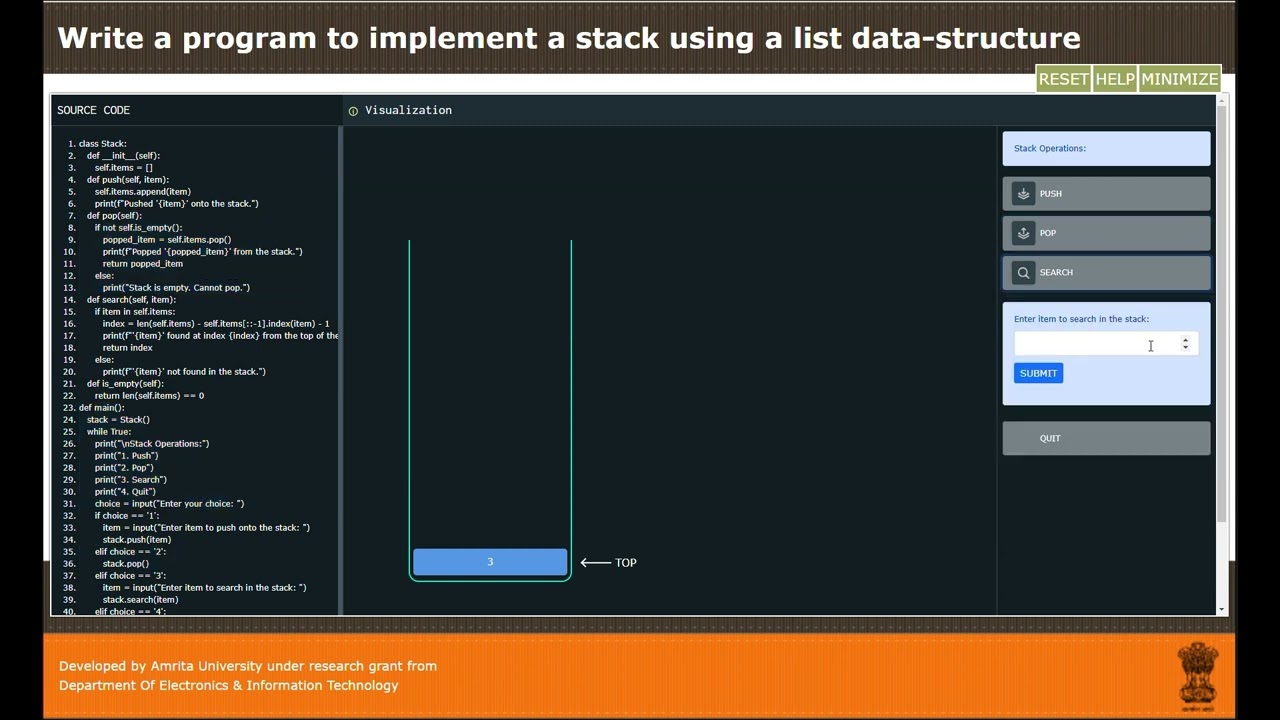Click the pop icon beside POP

pos(1023,233)
